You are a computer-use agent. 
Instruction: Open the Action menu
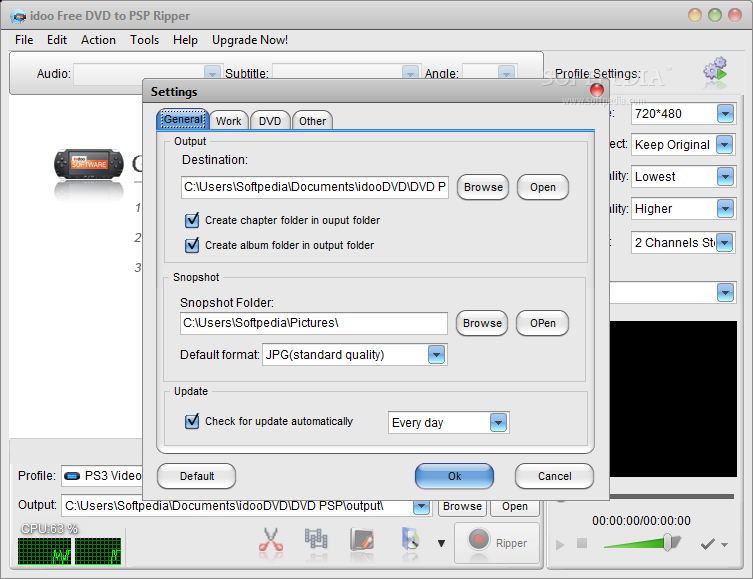pos(98,40)
